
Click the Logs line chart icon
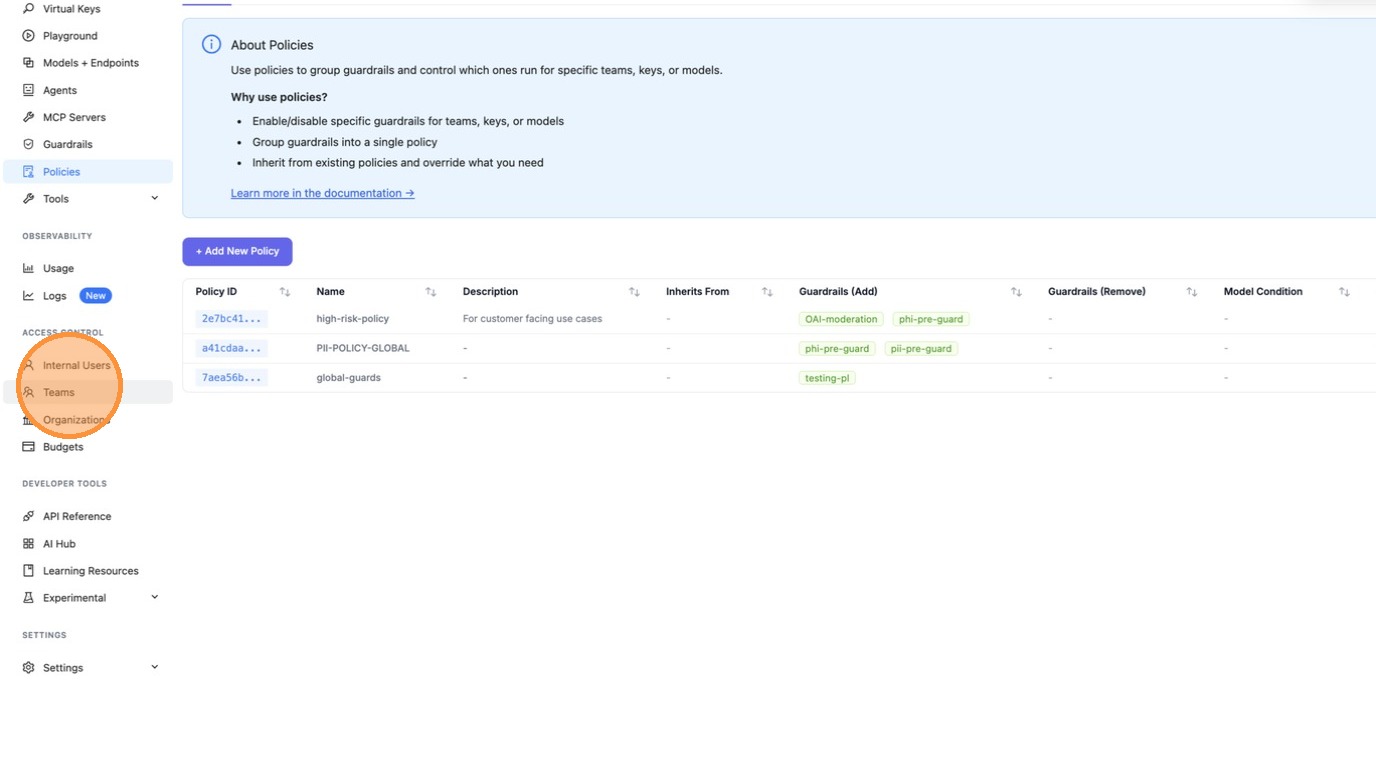pyautogui.click(x=28, y=296)
